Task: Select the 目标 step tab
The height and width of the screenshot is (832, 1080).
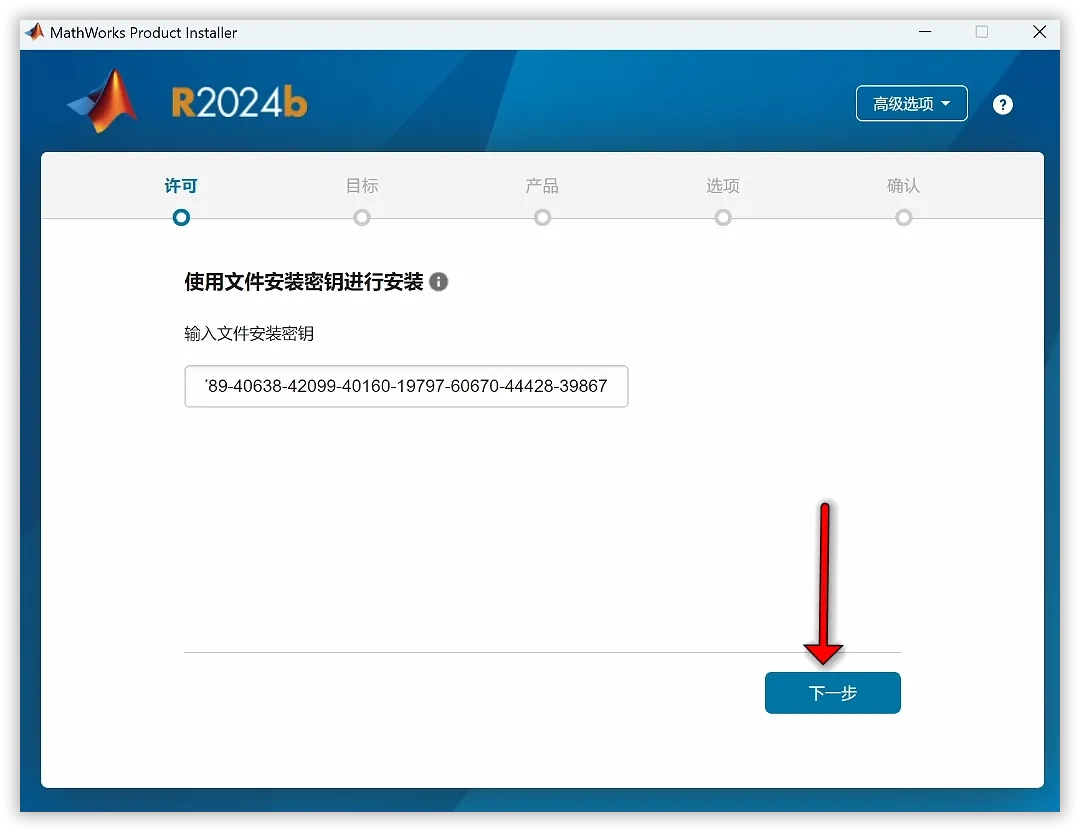Action: tap(362, 186)
